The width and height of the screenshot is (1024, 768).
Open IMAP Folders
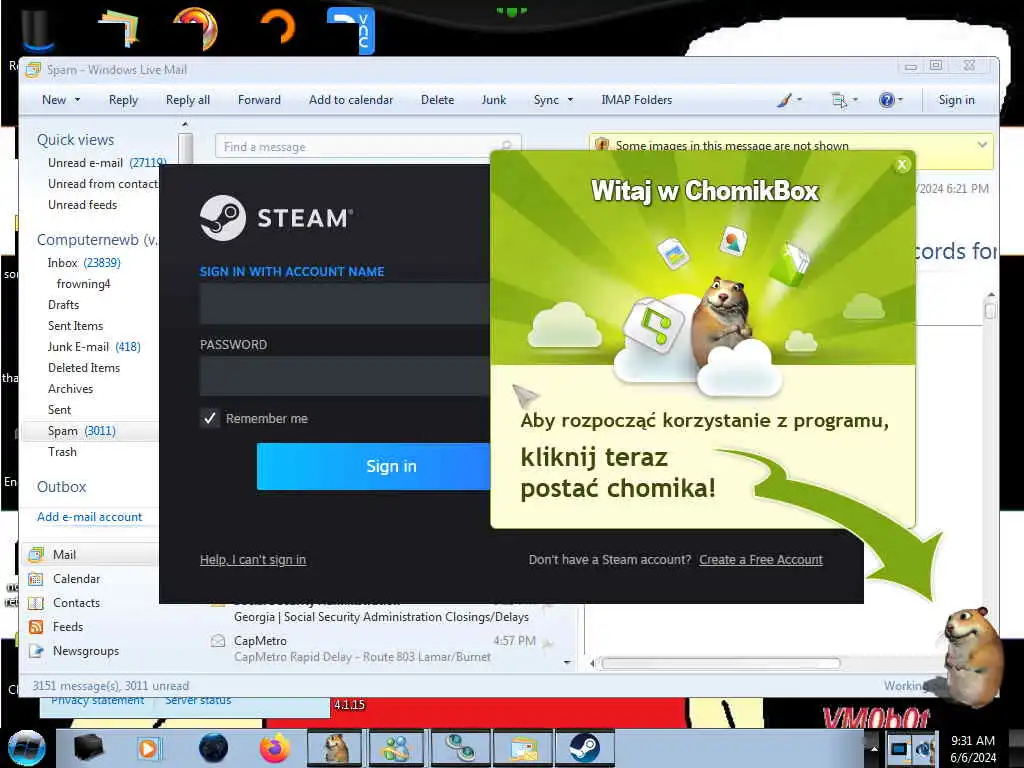pos(637,100)
